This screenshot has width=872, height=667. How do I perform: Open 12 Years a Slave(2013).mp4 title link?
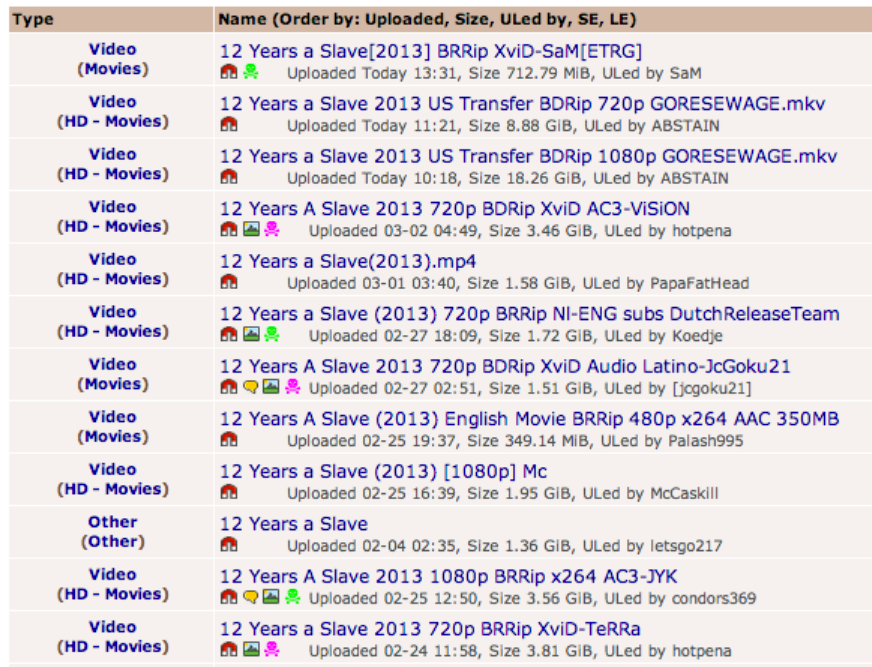click(x=348, y=261)
